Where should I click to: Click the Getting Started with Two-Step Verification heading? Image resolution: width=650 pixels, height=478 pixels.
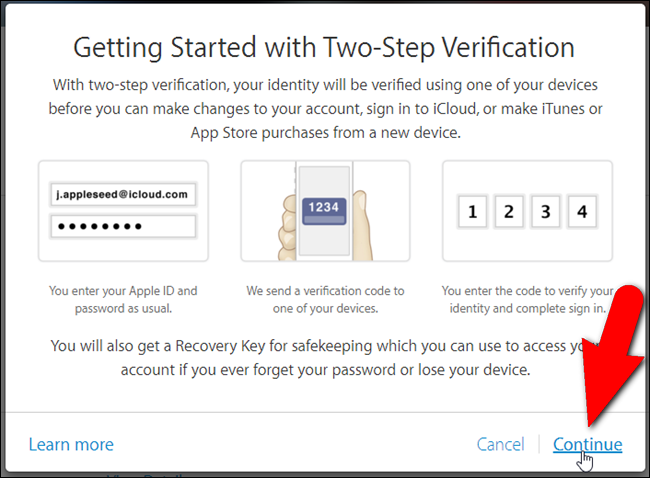(325, 47)
